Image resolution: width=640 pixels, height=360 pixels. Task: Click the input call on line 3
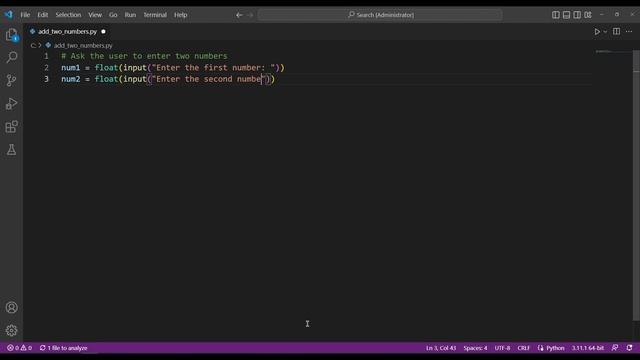[x=135, y=79]
